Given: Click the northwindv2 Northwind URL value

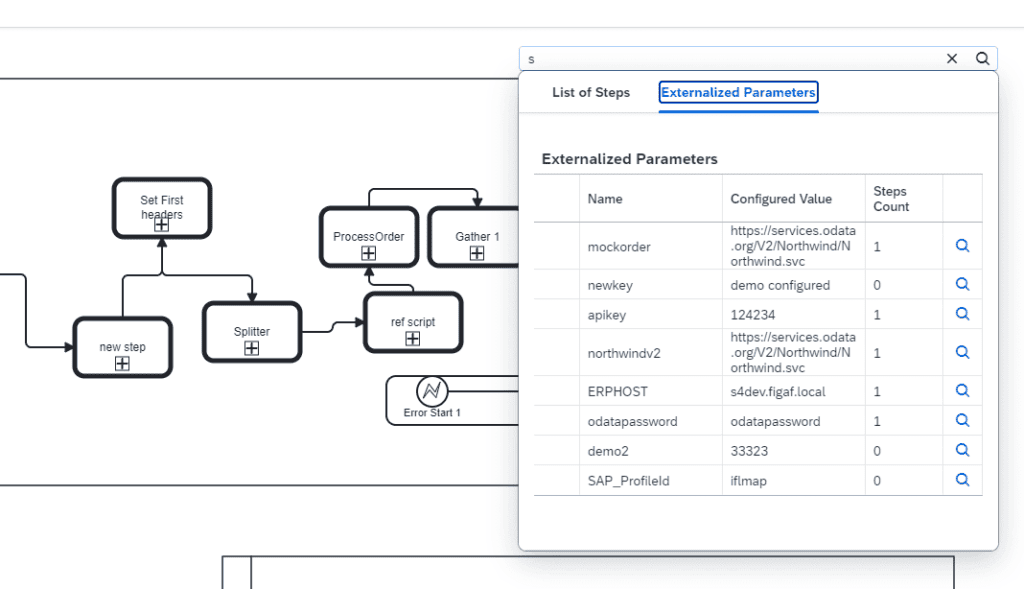Looking at the screenshot, I should tap(793, 353).
